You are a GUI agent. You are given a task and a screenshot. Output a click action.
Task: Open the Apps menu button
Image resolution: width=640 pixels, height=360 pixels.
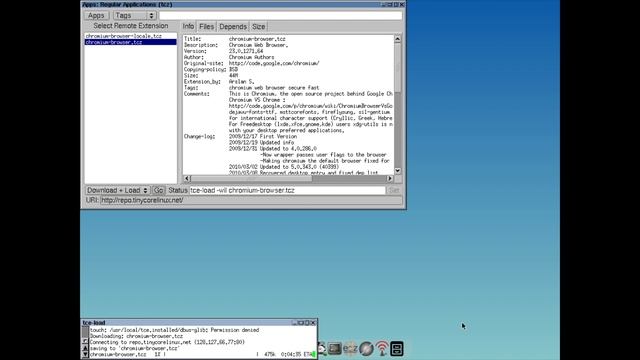click(x=96, y=16)
